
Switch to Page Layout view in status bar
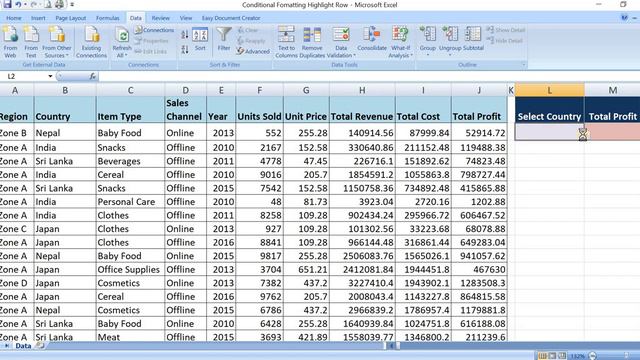click(552, 356)
